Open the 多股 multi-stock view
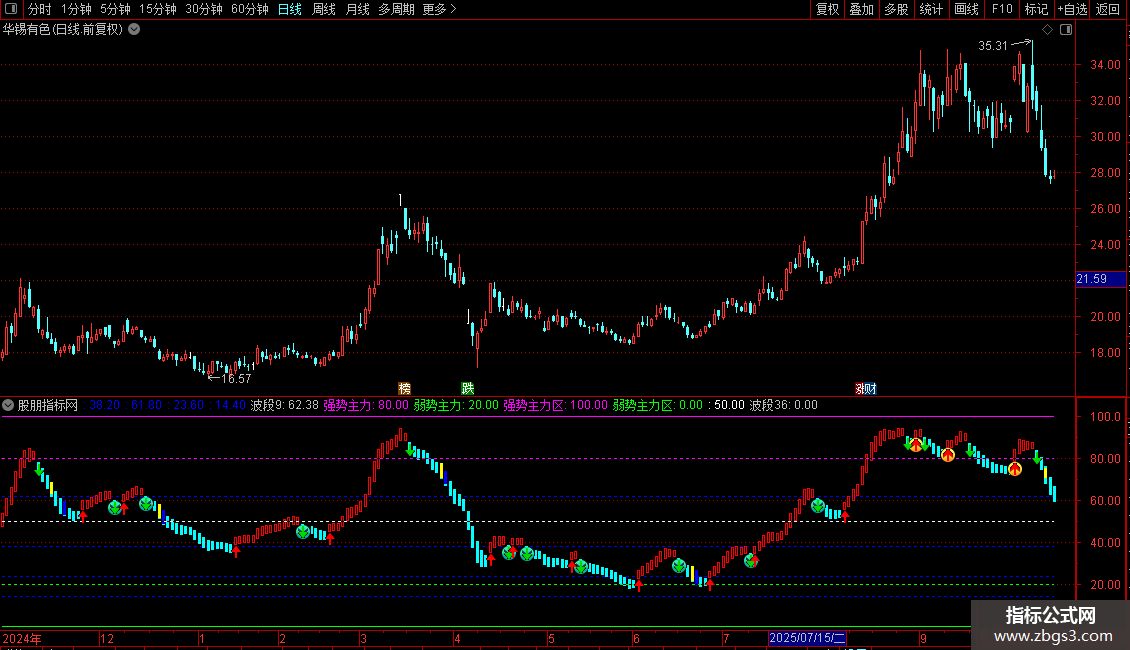 (x=897, y=9)
